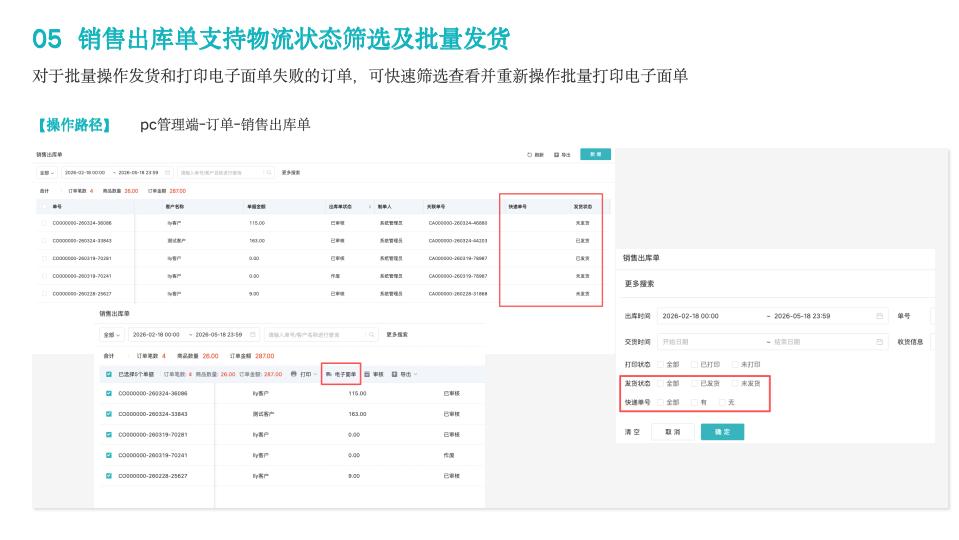959x540 pixels.
Task: Click 客户名称 column header in top table
Action: 175,207
